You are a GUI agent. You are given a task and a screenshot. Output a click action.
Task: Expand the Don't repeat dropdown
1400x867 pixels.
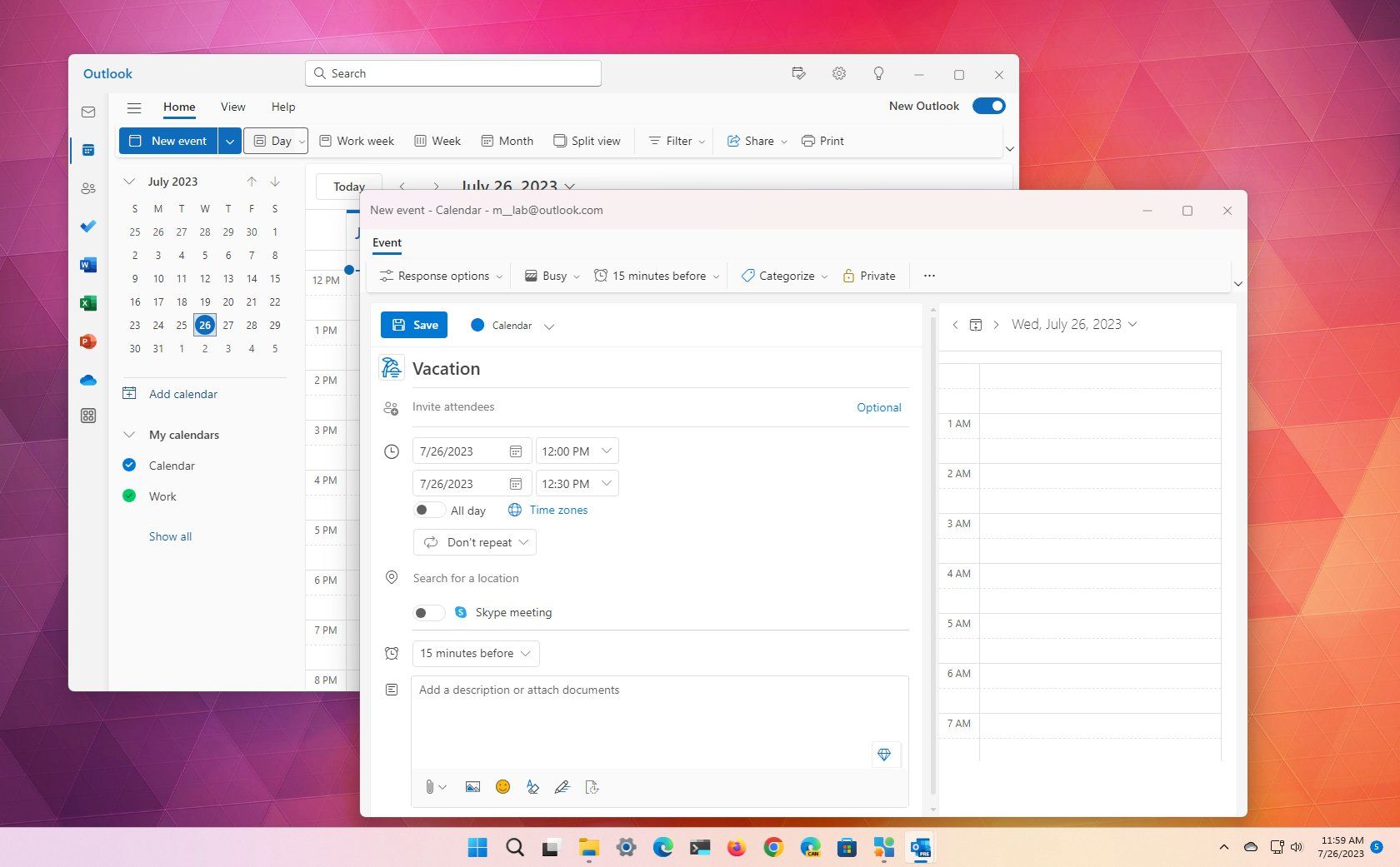[x=474, y=542]
